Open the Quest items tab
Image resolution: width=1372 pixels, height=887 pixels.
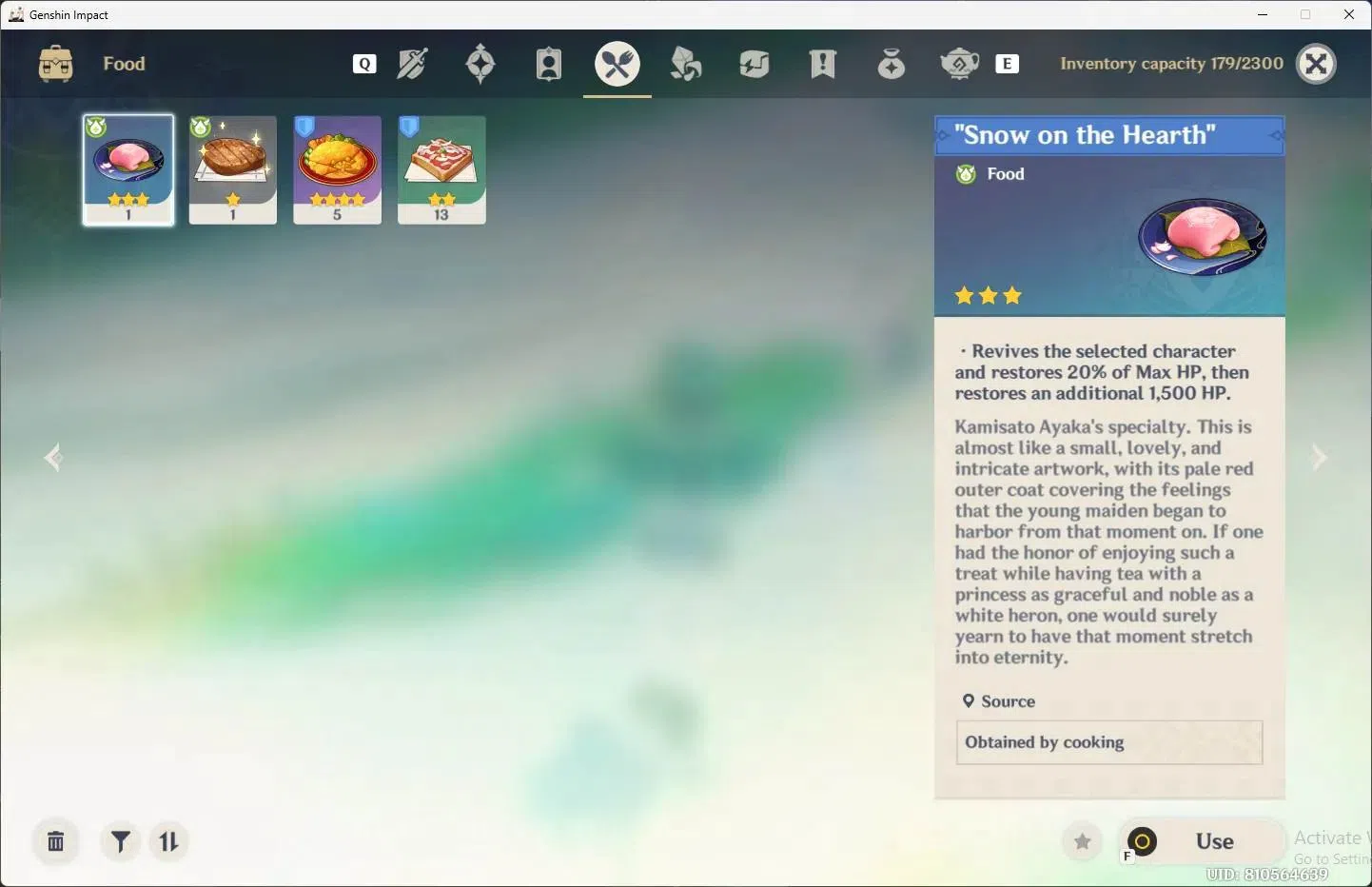[x=823, y=64]
